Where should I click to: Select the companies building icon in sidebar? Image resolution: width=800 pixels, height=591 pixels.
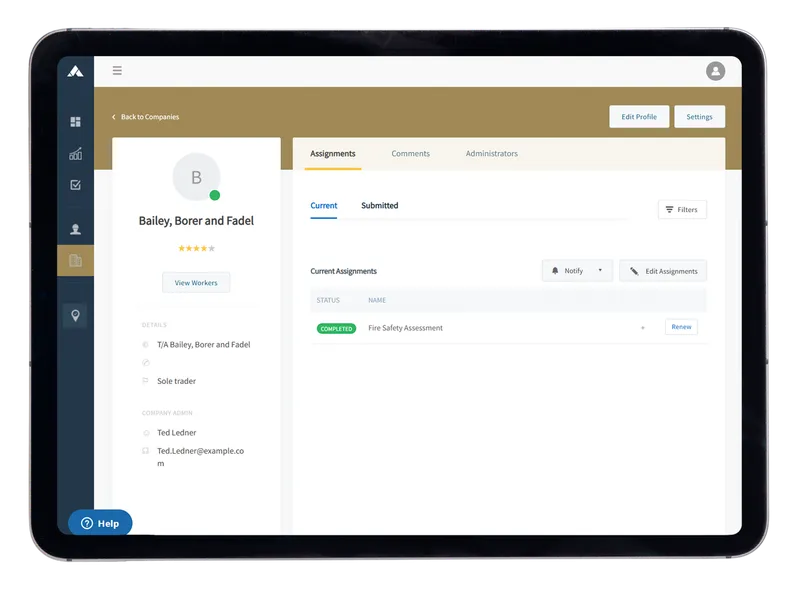(75, 260)
